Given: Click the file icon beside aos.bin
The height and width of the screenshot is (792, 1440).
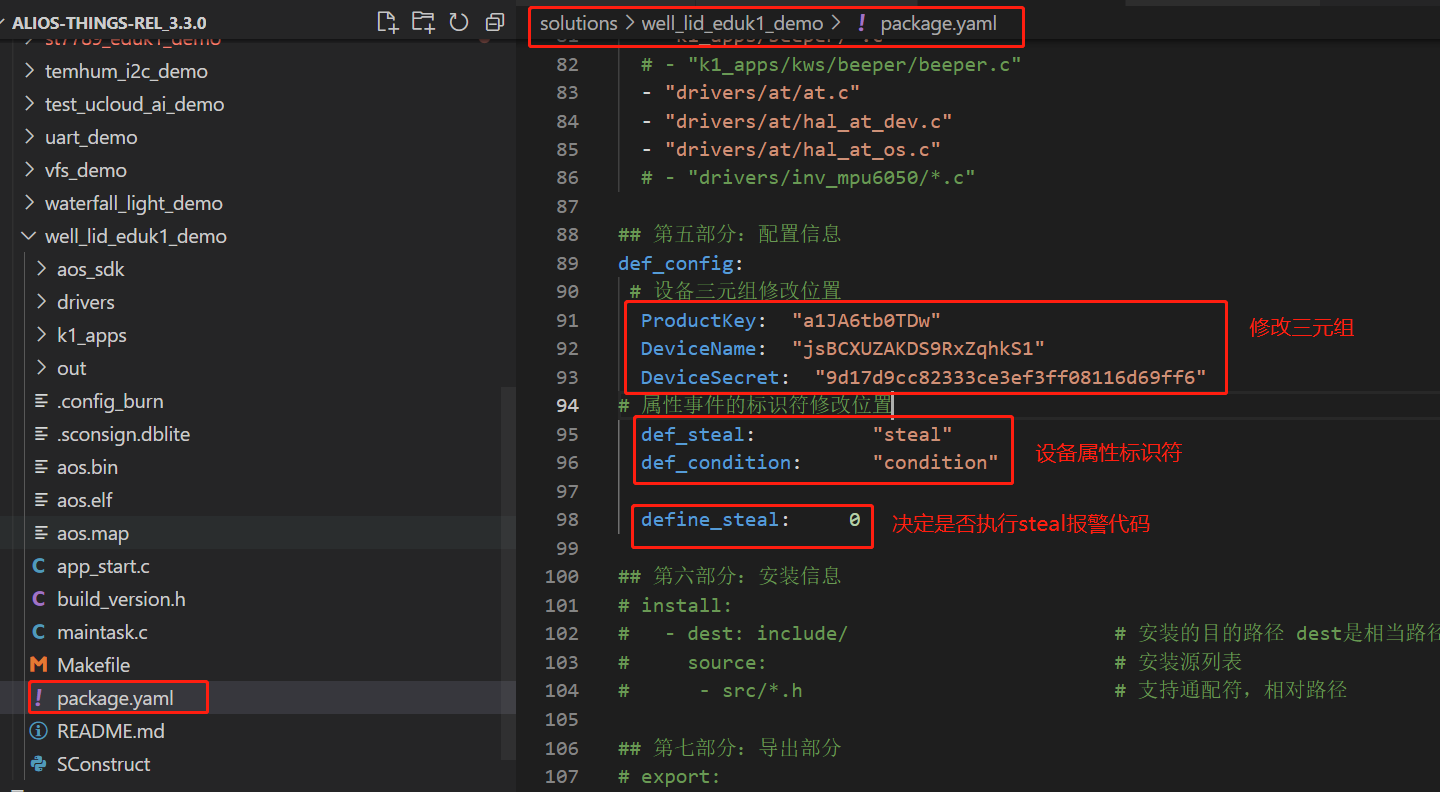Looking at the screenshot, I should coord(41,467).
